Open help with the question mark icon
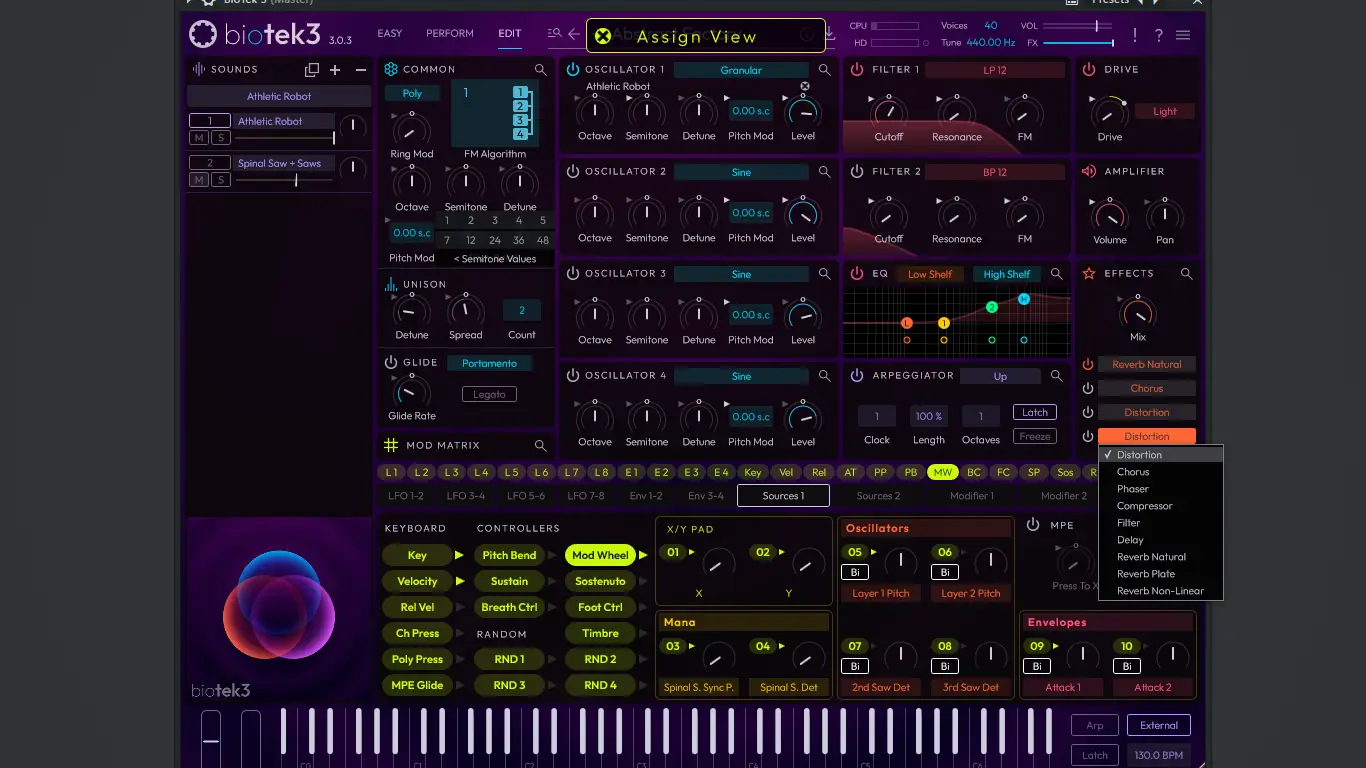This screenshot has width=1366, height=768. pos(1159,35)
